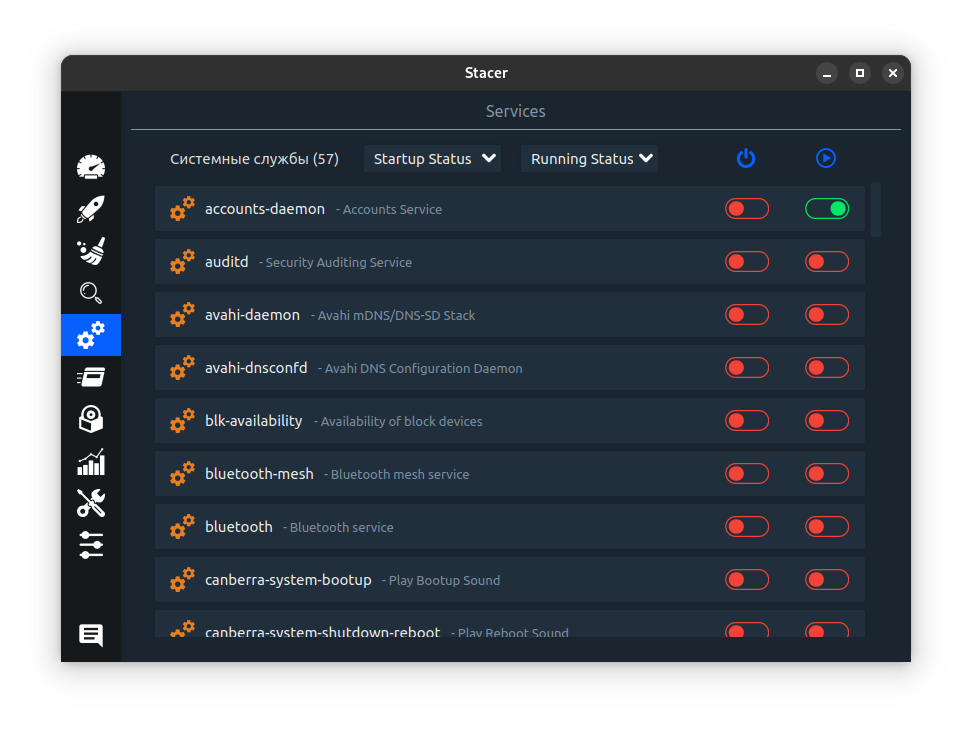The image size is (972, 729).
Task: Minimize the Stacer window
Action: point(827,73)
